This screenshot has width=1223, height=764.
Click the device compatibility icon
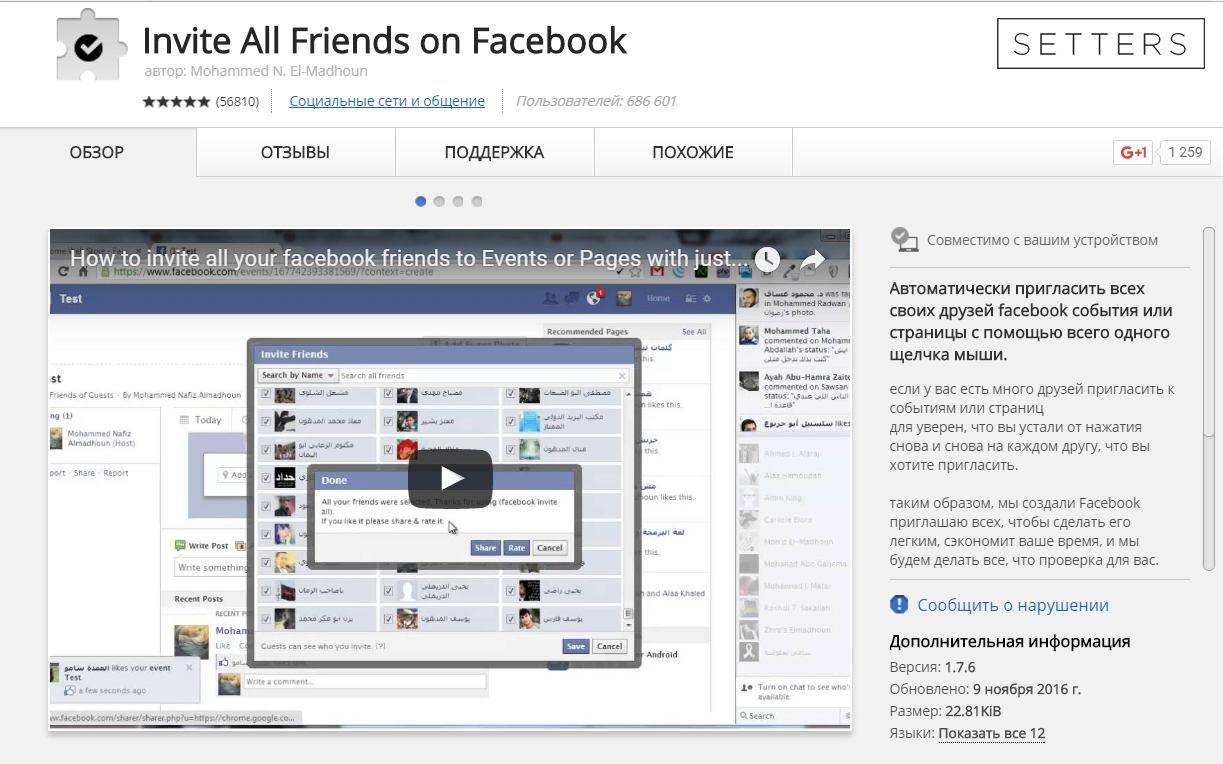pyautogui.click(x=904, y=239)
